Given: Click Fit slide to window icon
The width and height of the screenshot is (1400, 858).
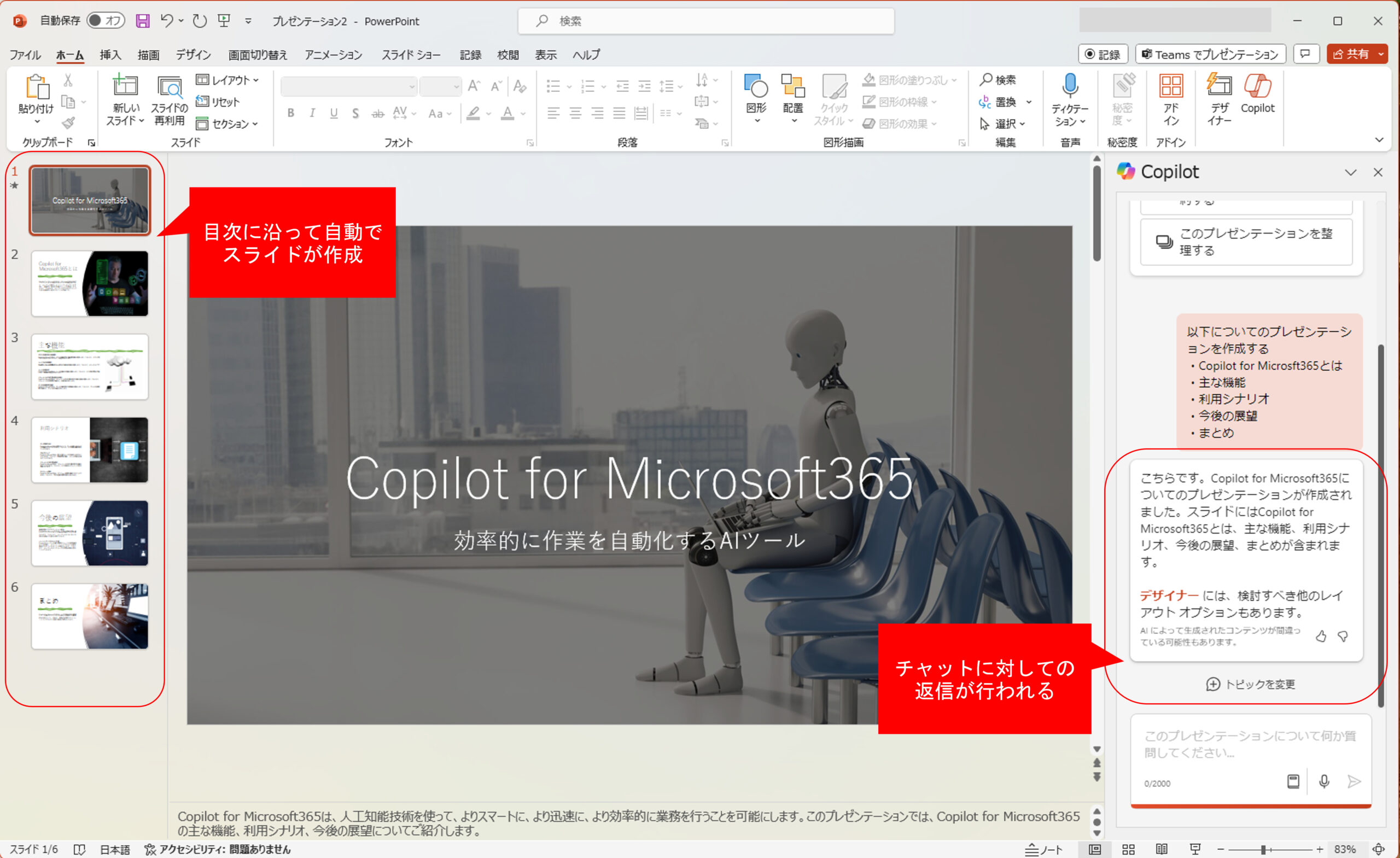Looking at the screenshot, I should click(1379, 849).
